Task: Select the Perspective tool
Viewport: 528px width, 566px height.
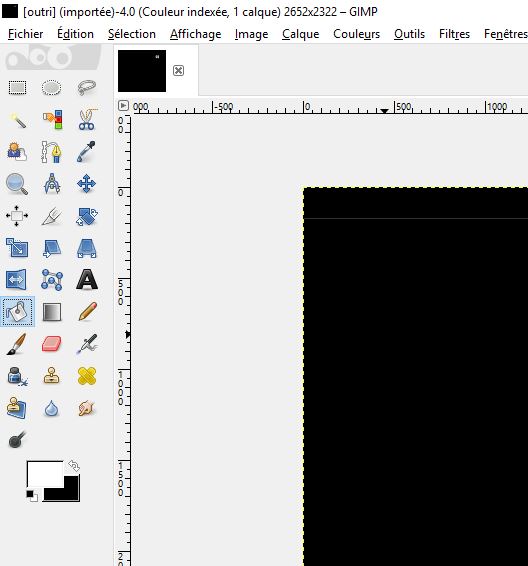Action: tap(87, 248)
